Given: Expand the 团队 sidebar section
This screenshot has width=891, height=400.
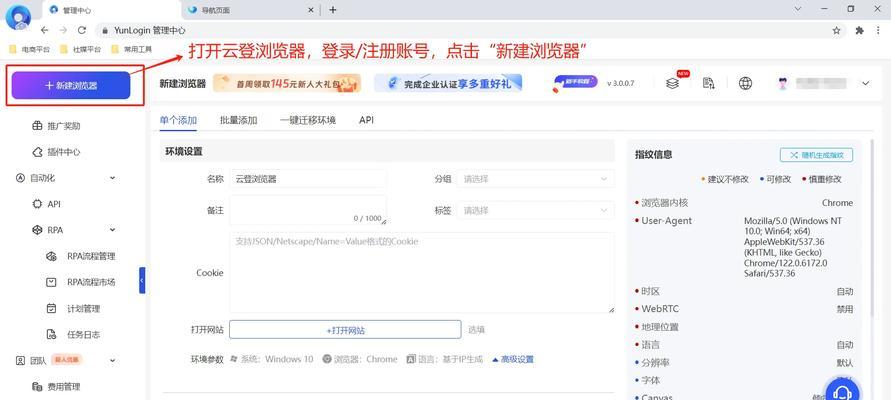Looking at the screenshot, I should tap(113, 360).
